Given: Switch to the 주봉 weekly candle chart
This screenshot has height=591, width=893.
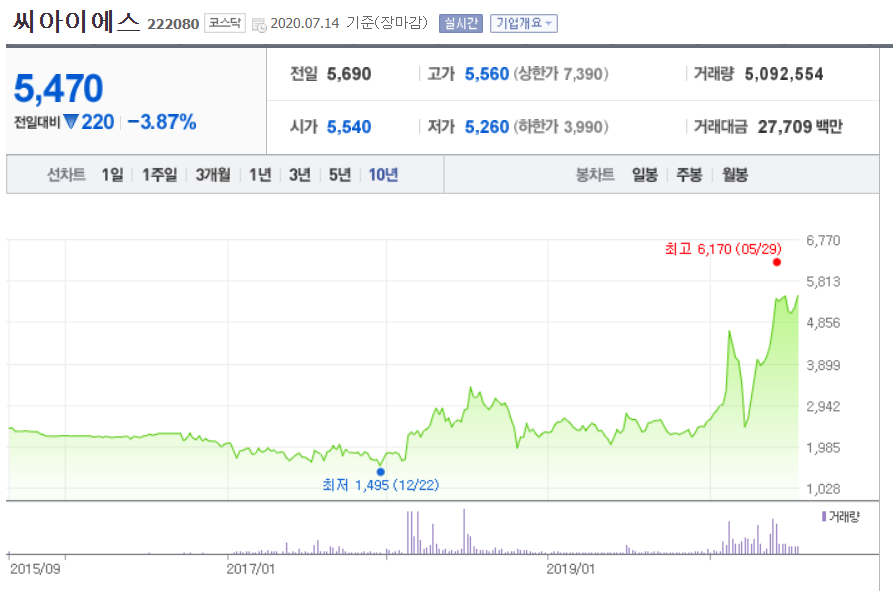Looking at the screenshot, I should tap(689, 175).
